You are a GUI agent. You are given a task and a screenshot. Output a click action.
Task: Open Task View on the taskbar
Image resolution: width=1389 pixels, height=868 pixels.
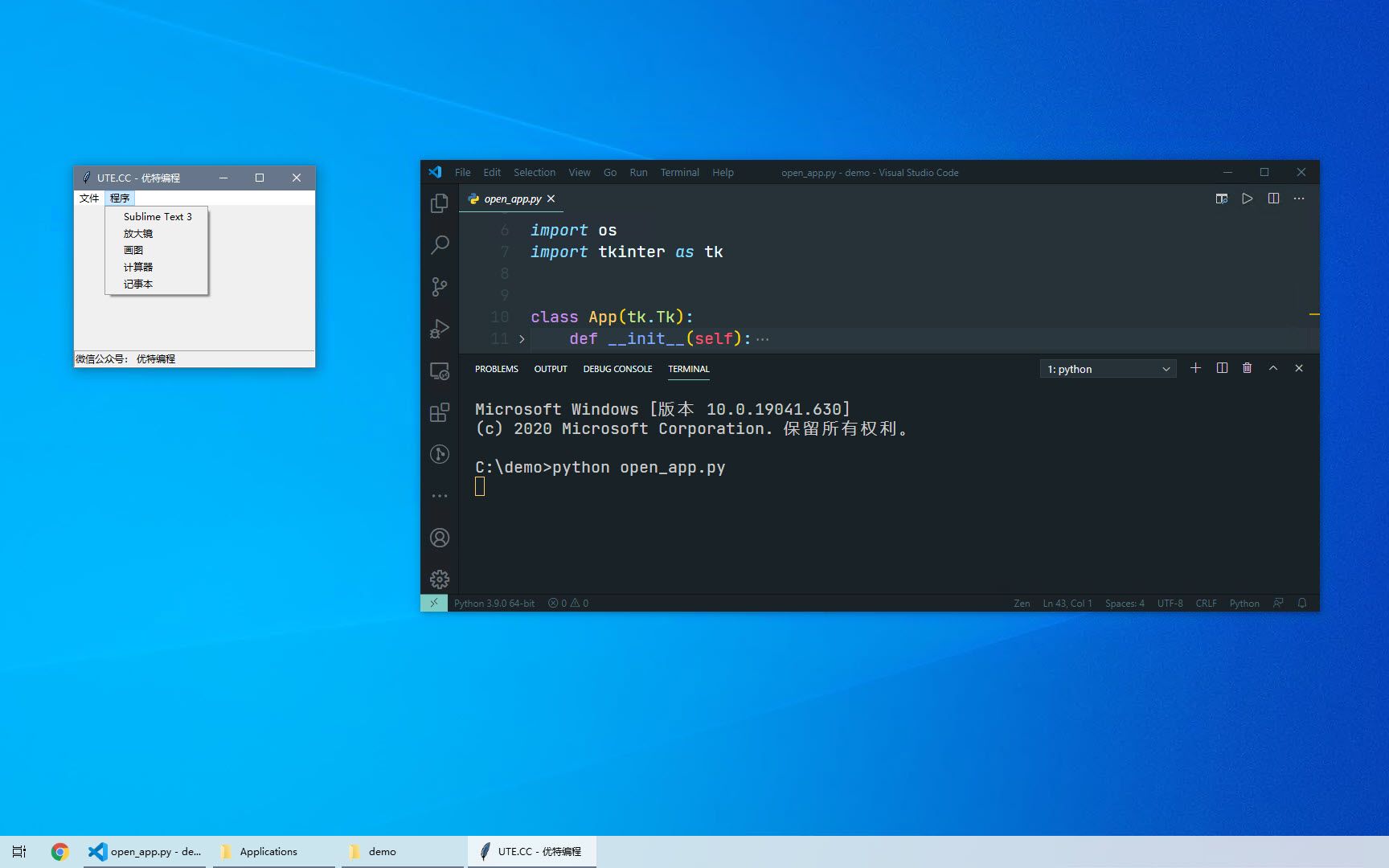19,851
